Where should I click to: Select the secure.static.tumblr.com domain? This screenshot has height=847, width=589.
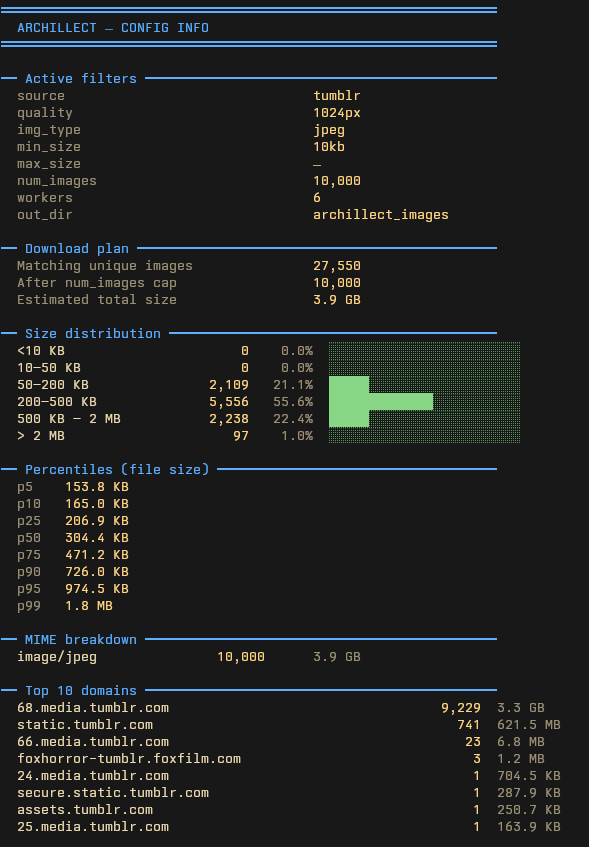point(112,792)
